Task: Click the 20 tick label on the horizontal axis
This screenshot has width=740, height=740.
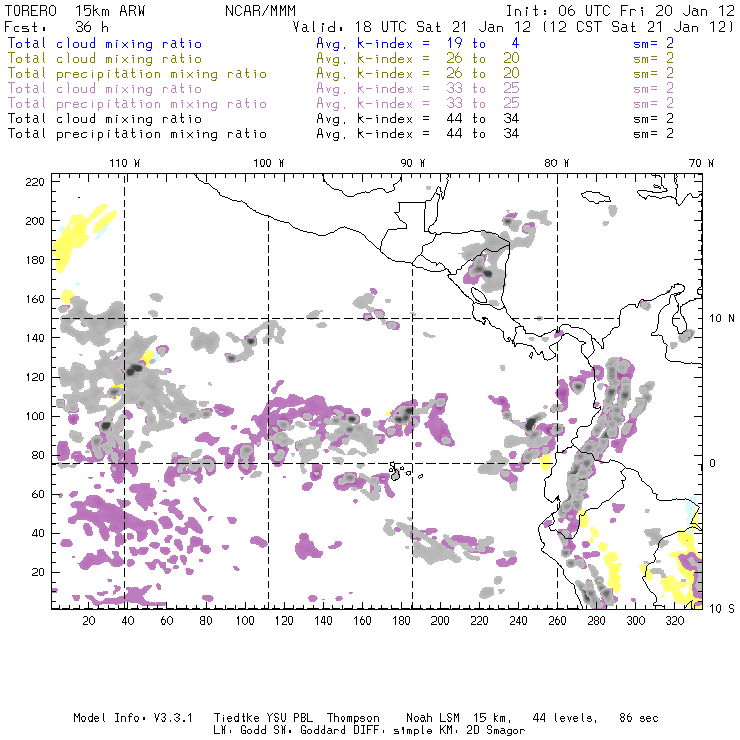Action: pyautogui.click(x=89, y=621)
